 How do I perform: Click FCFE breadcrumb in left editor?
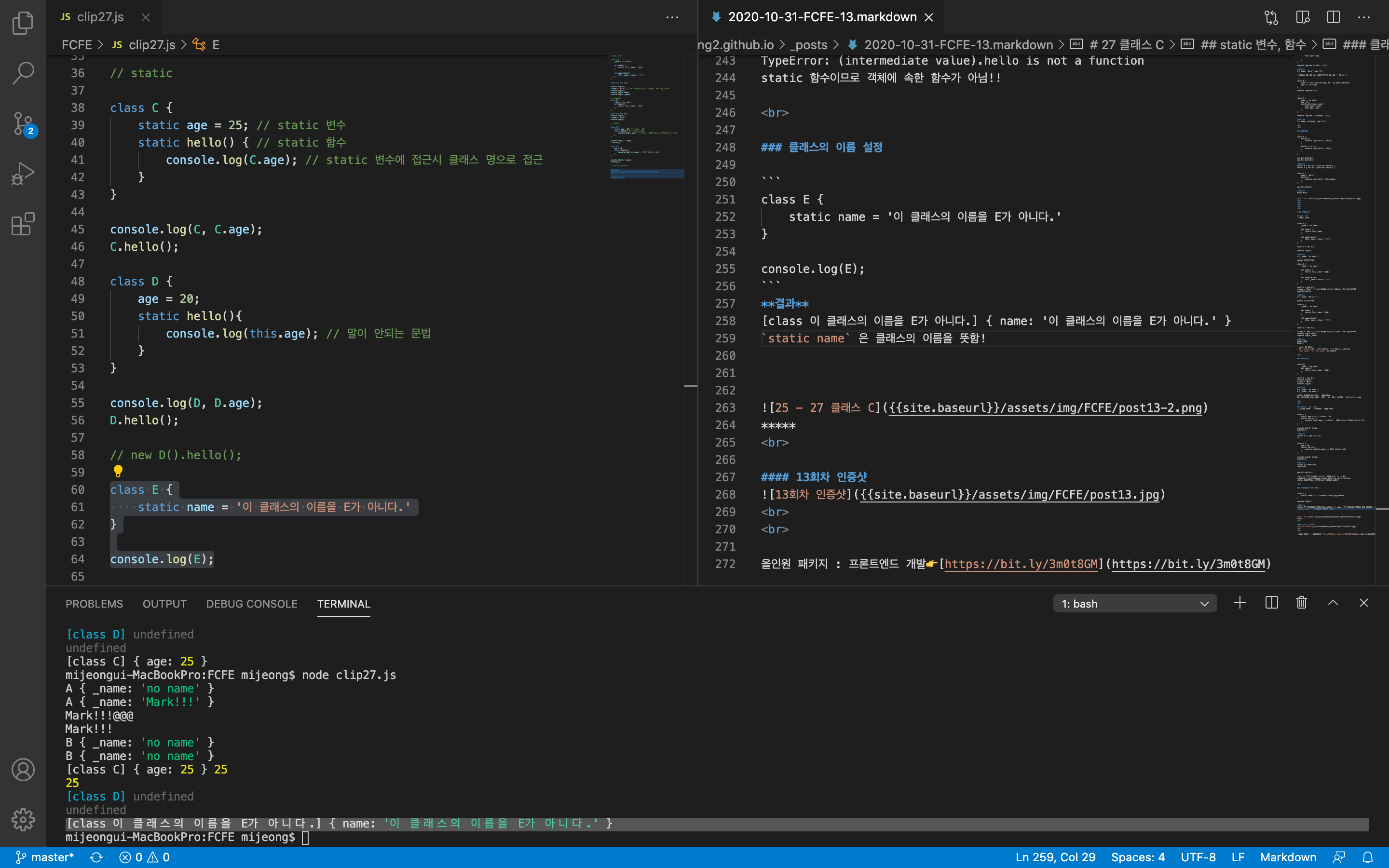tap(77, 45)
